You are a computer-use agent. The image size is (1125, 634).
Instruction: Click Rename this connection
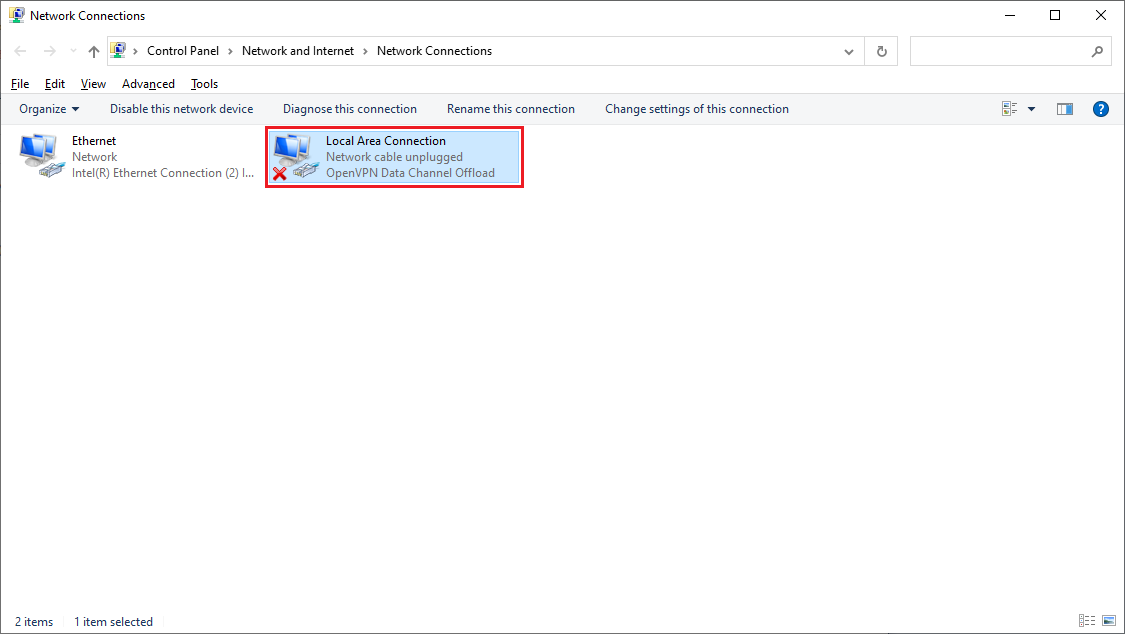(x=511, y=108)
